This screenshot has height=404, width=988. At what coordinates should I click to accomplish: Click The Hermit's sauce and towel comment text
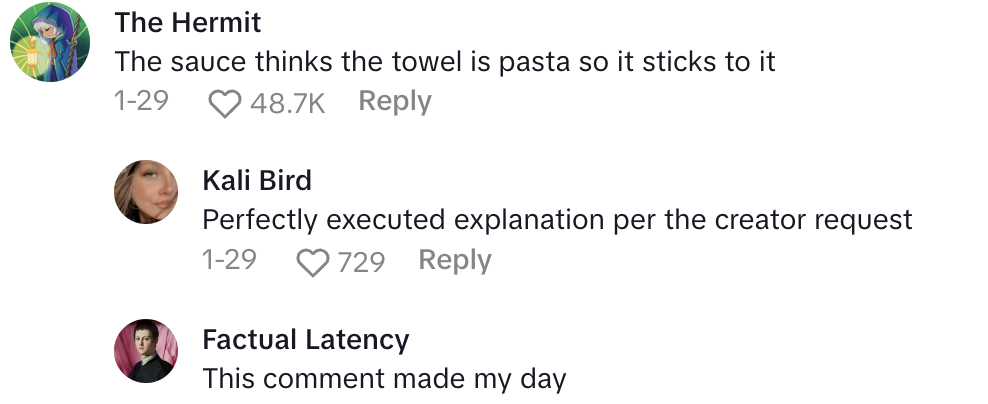(445, 61)
